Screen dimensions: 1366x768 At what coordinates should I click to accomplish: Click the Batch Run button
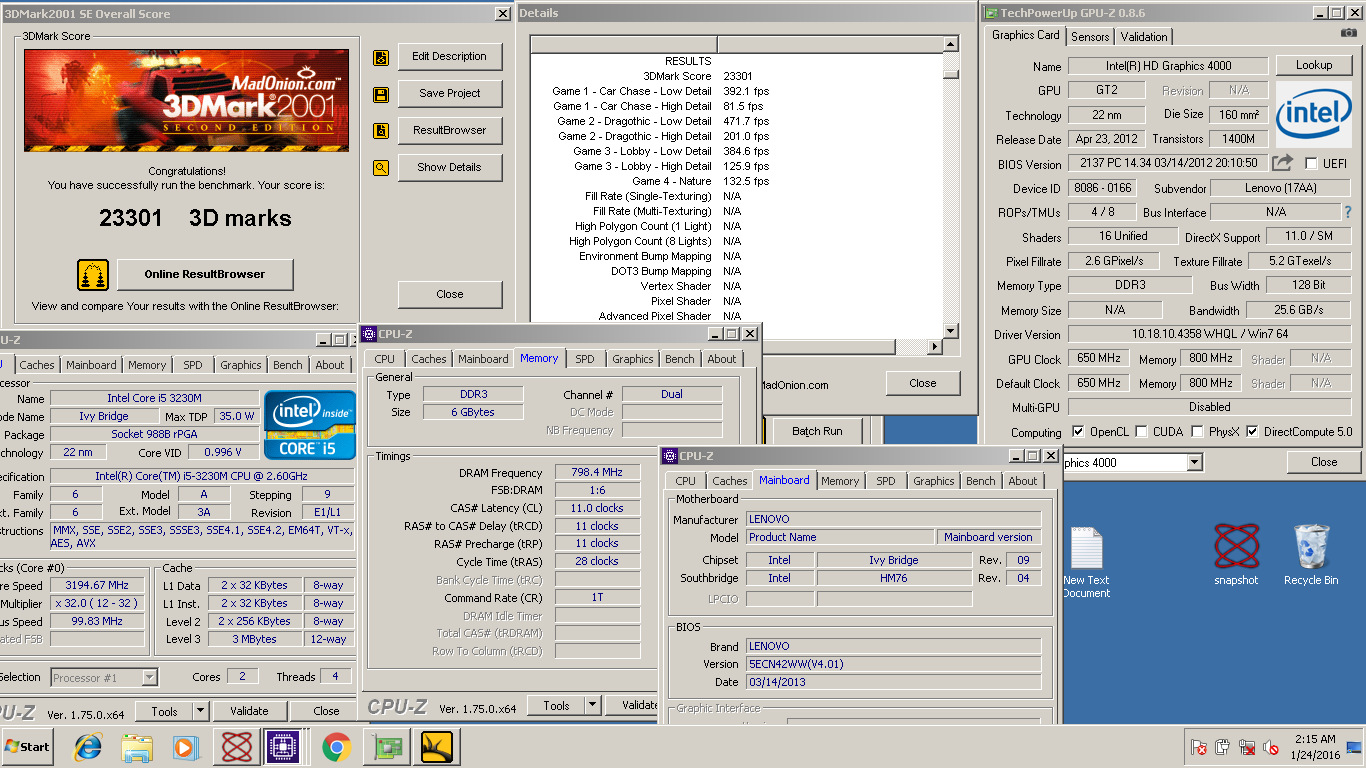[817, 431]
